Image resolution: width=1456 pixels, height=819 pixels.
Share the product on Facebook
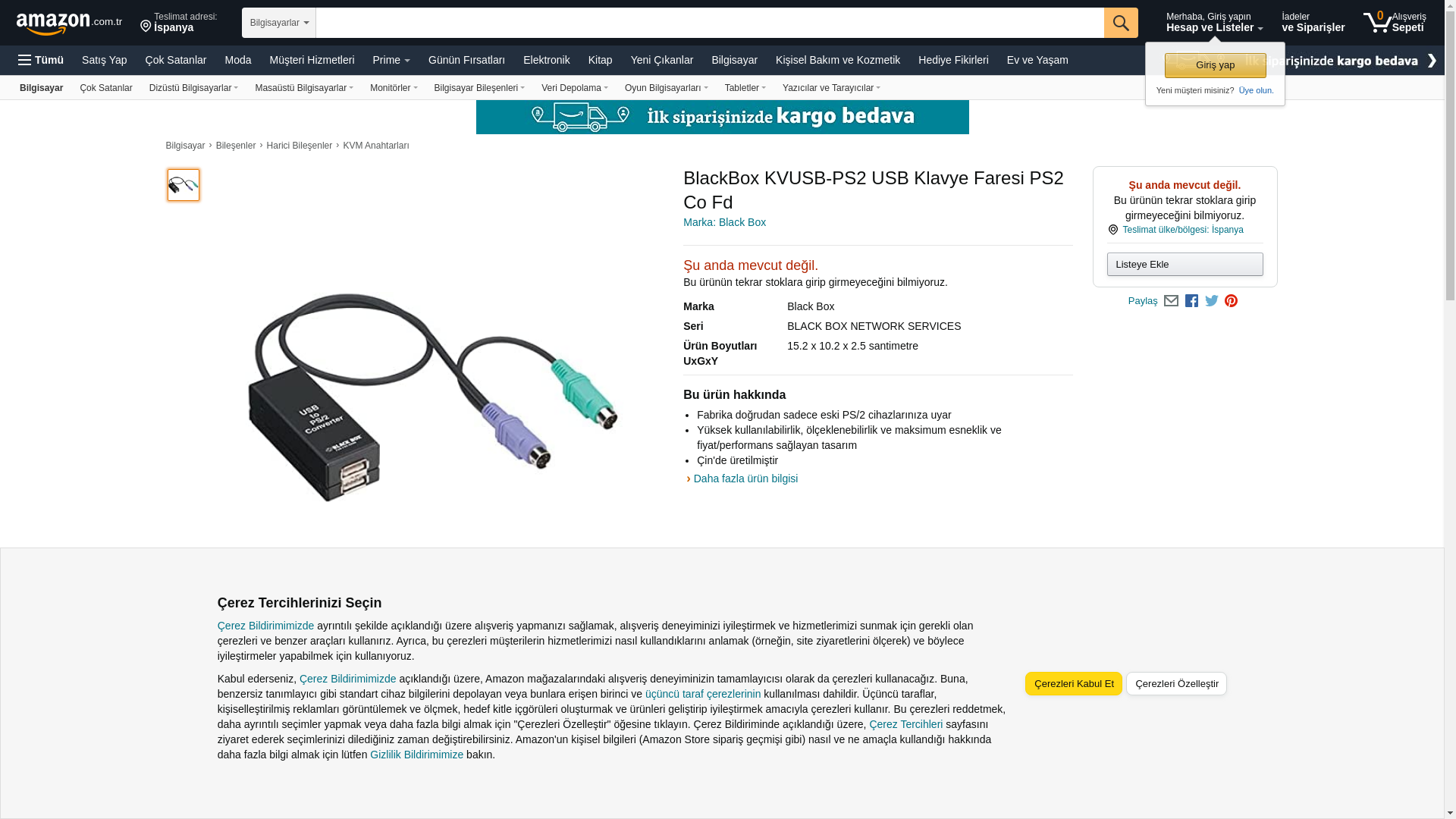(x=1191, y=301)
